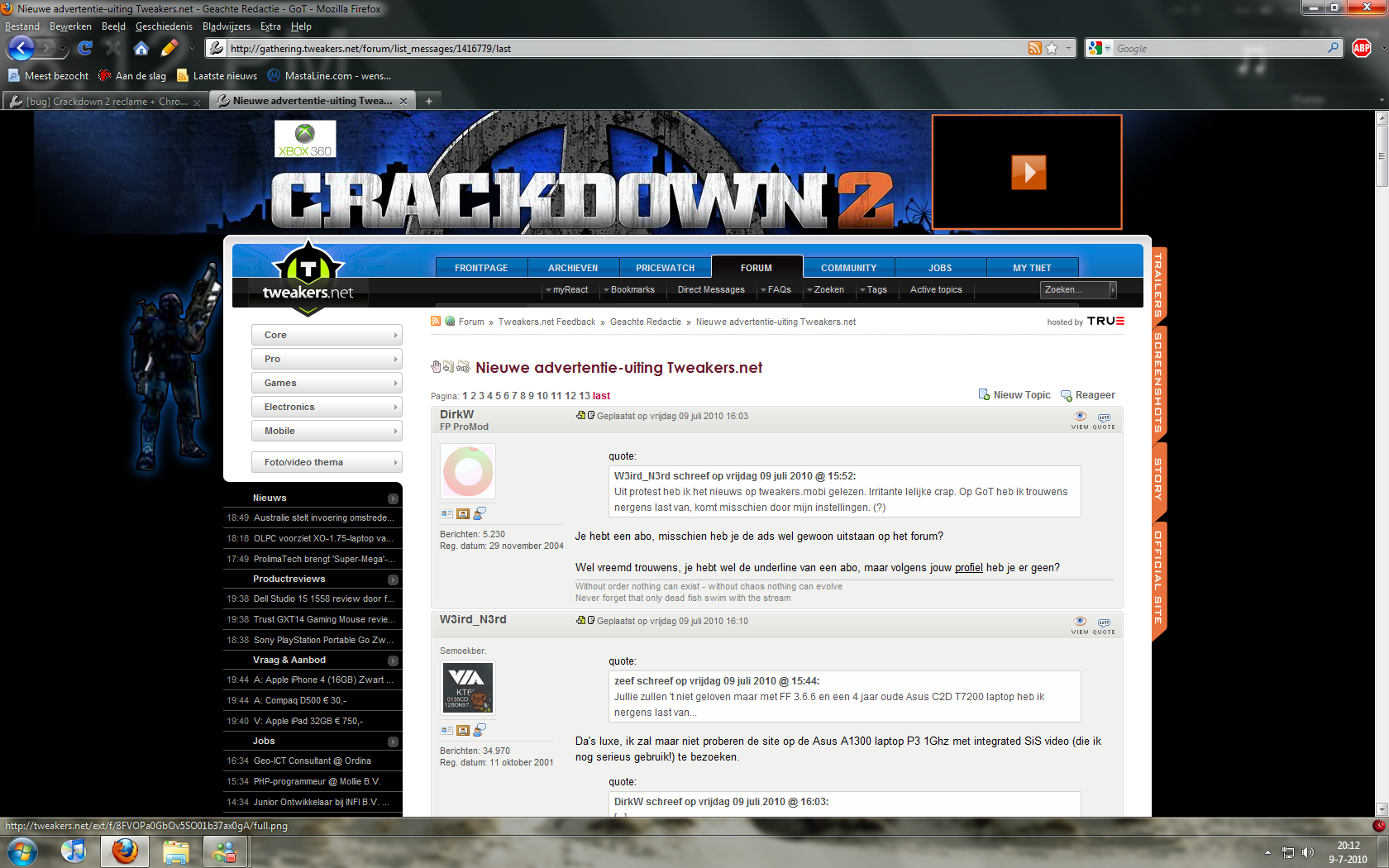
Task: Go to page 'last' in pagination
Action: pos(601,396)
